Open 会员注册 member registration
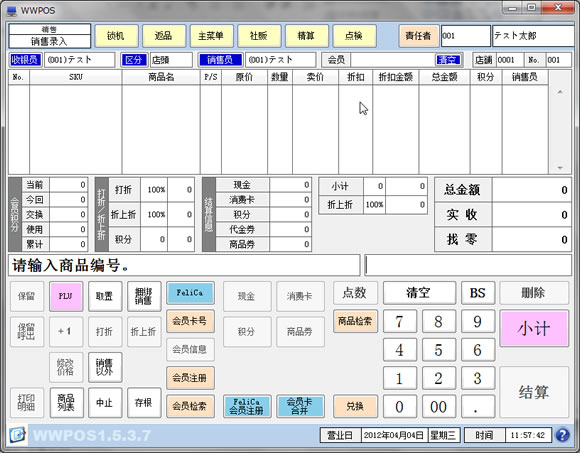 point(190,378)
